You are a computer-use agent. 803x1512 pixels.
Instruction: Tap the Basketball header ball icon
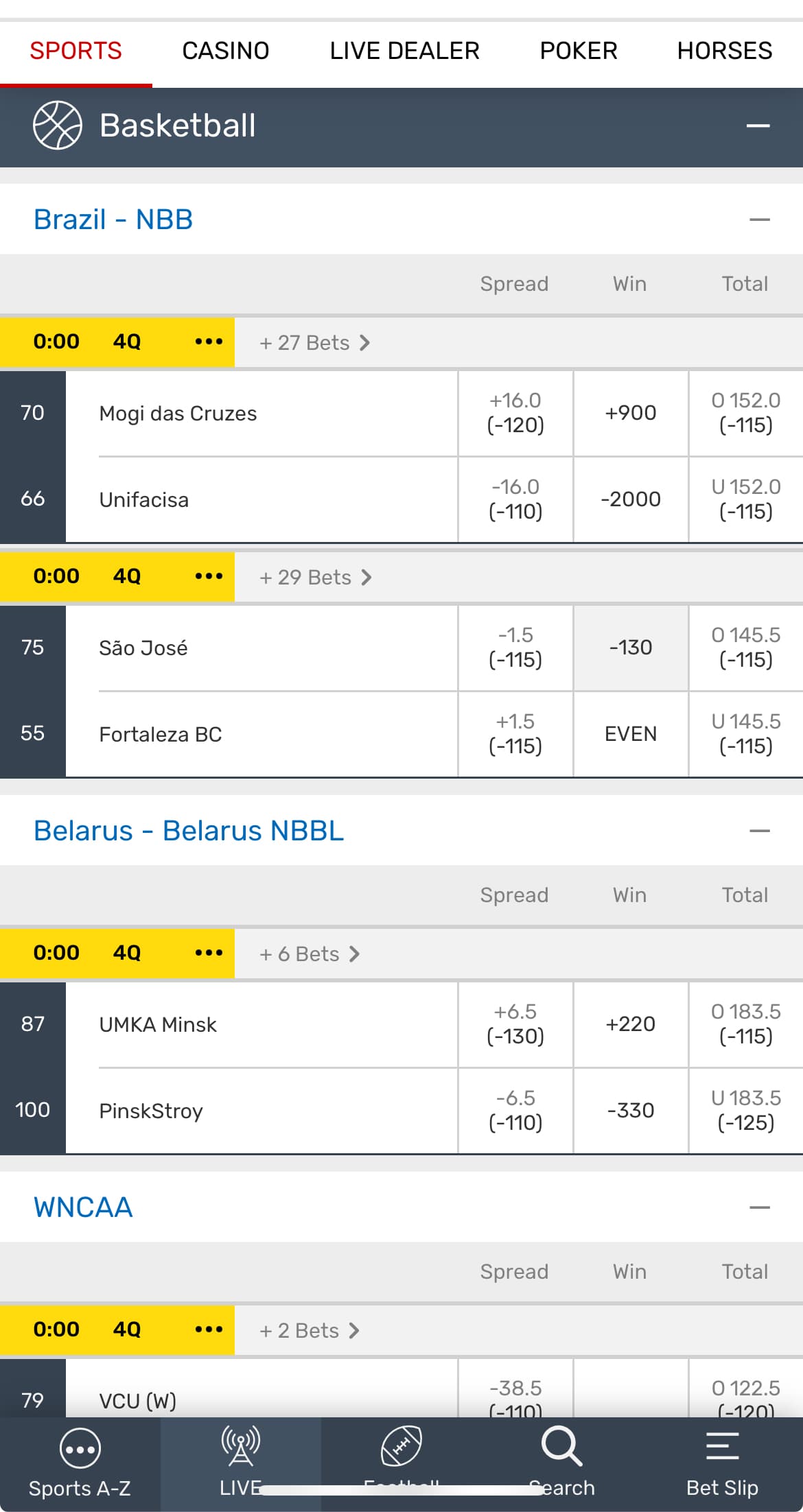pos(58,126)
